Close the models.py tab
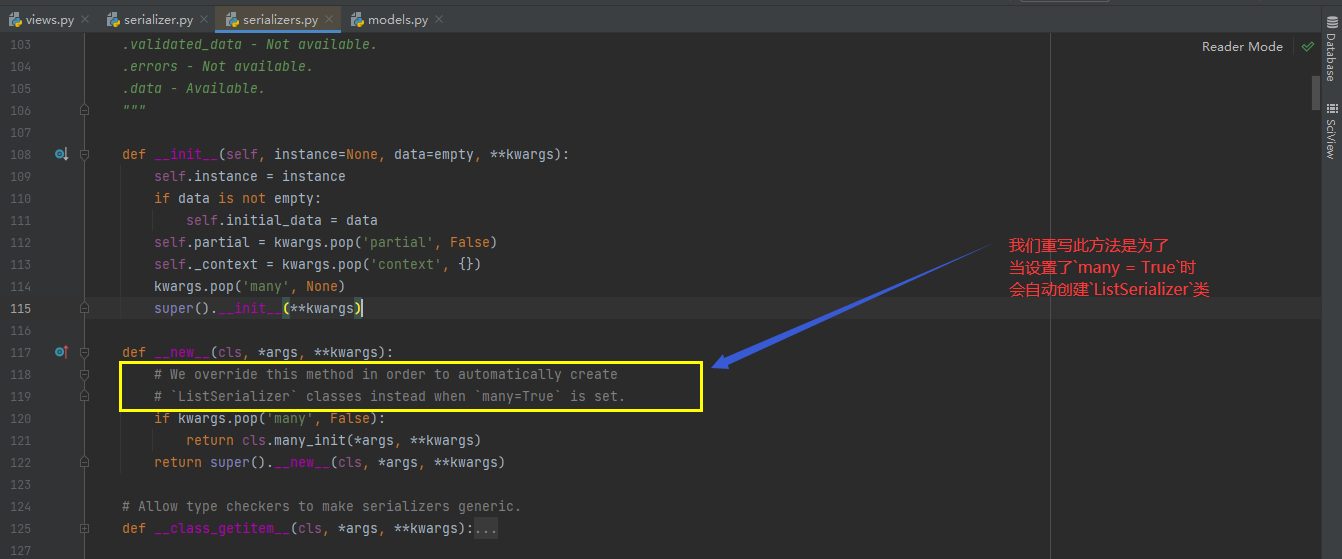 point(438,20)
